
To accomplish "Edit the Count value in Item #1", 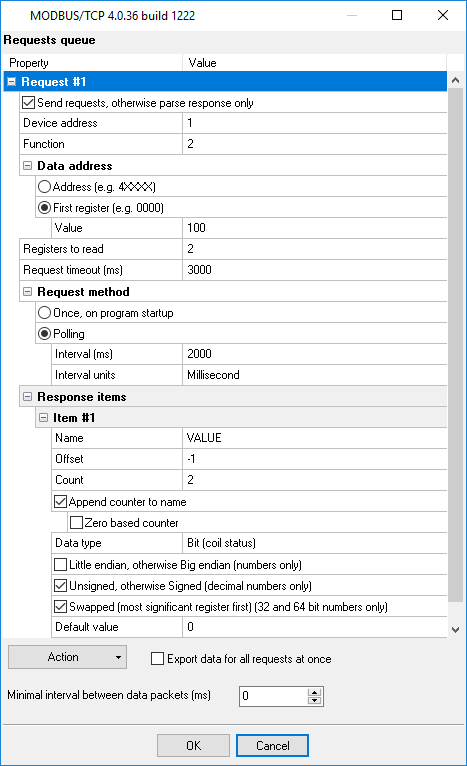I will click(315, 480).
